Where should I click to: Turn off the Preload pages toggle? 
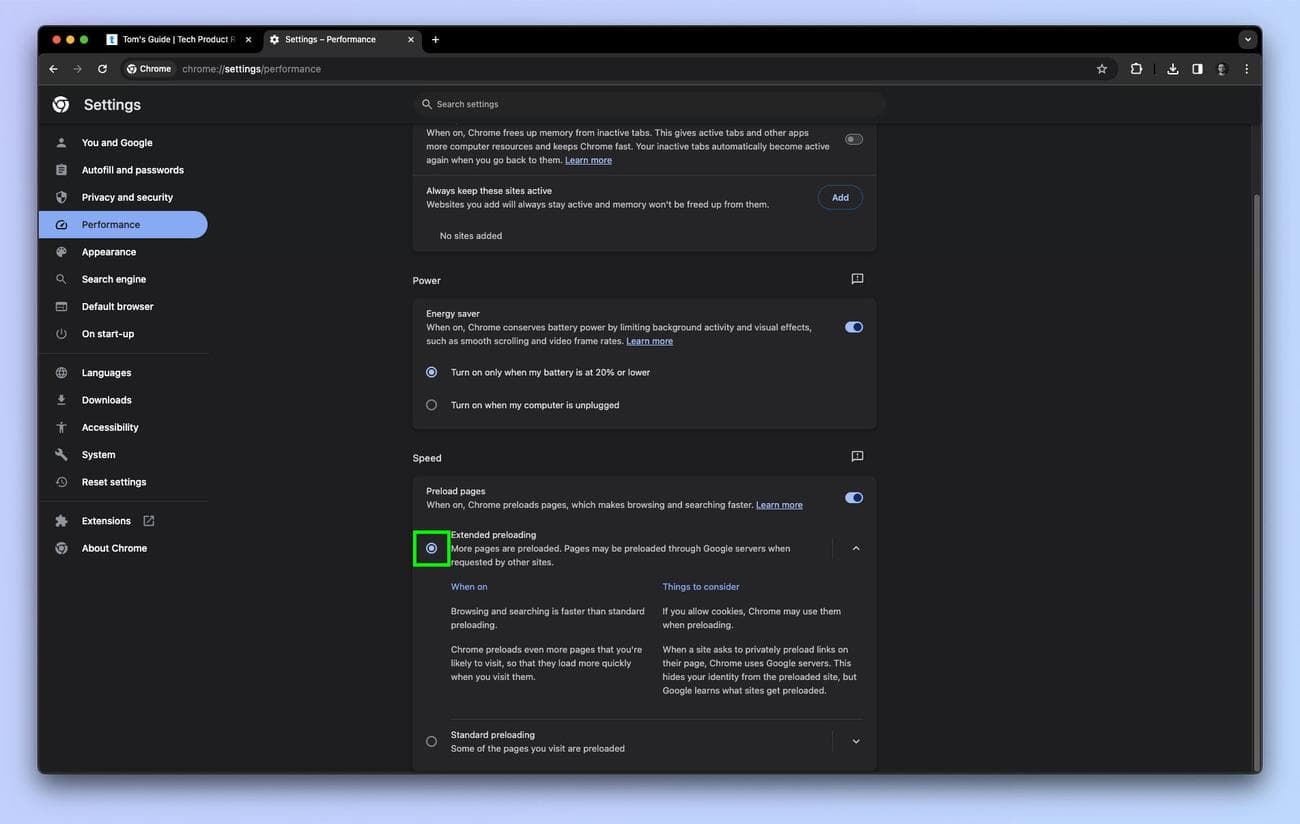coord(853,498)
